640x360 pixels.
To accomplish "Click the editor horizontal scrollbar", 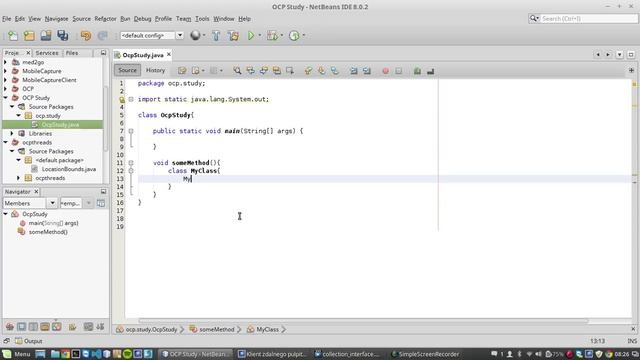I will pyautogui.click(x=363, y=321).
